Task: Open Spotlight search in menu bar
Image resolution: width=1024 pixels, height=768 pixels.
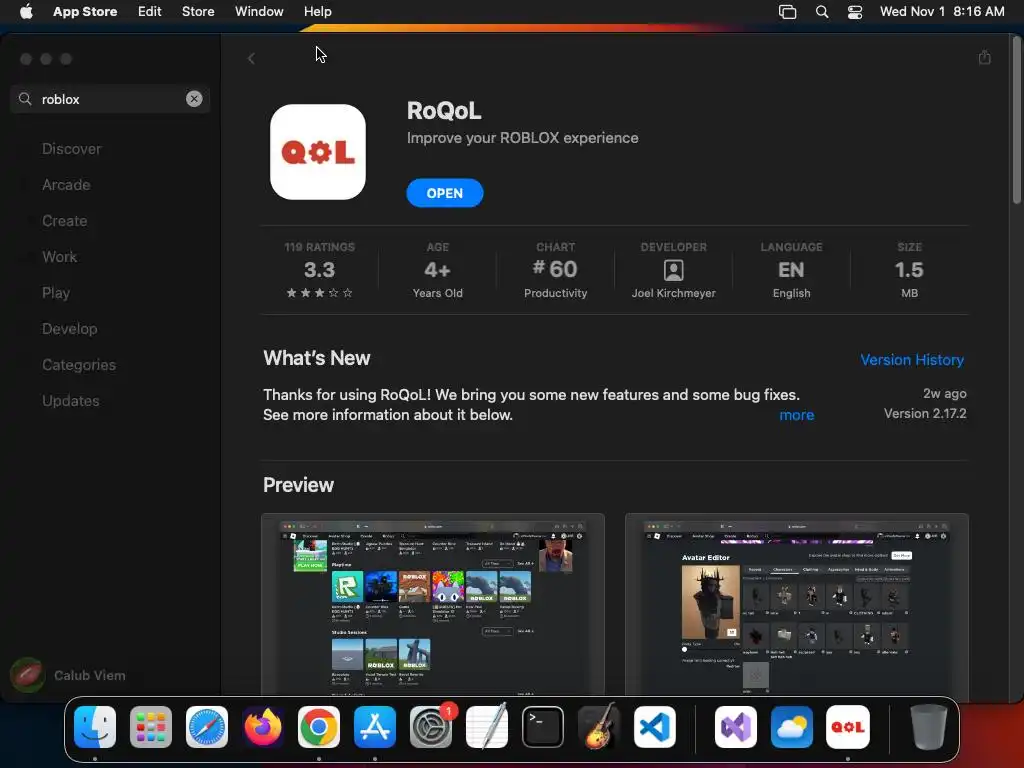Action: pyautogui.click(x=822, y=12)
